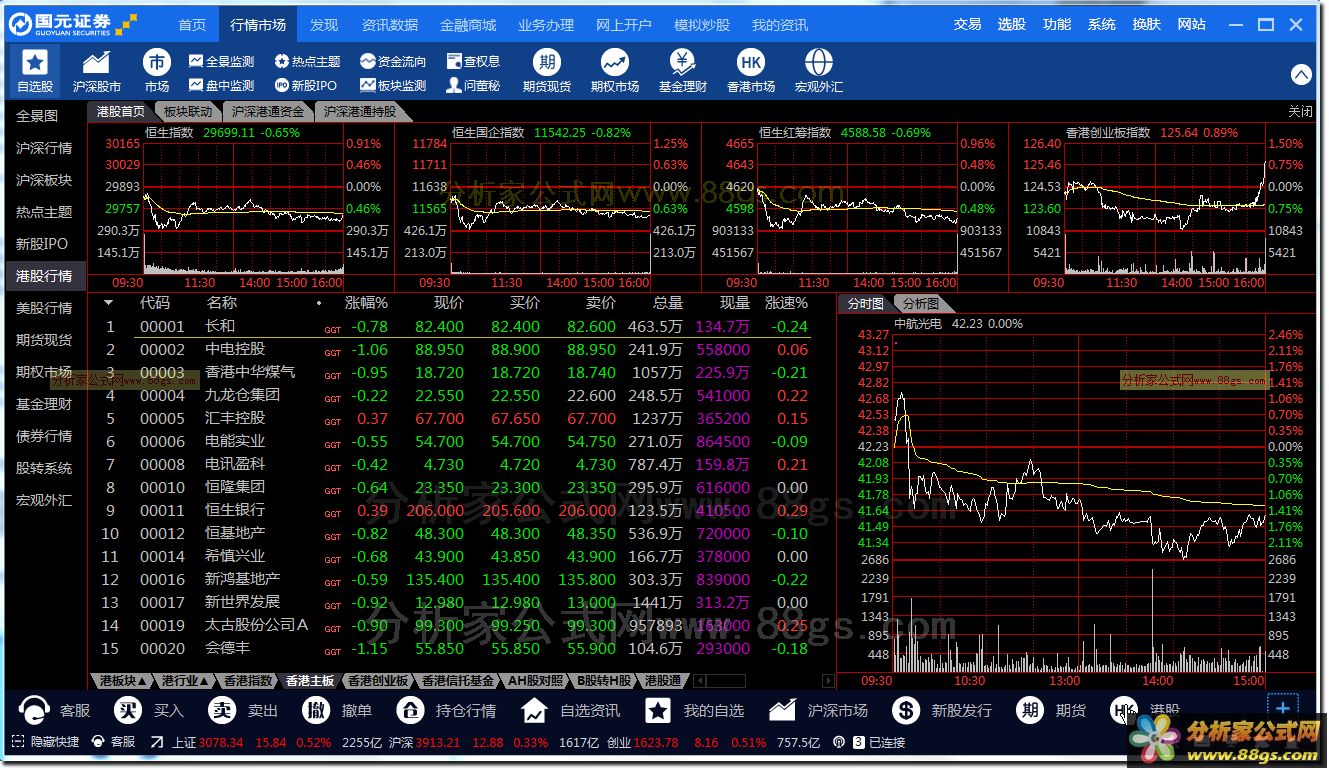Sort by the 总量 column header
The height and width of the screenshot is (770, 1329).
[668, 303]
